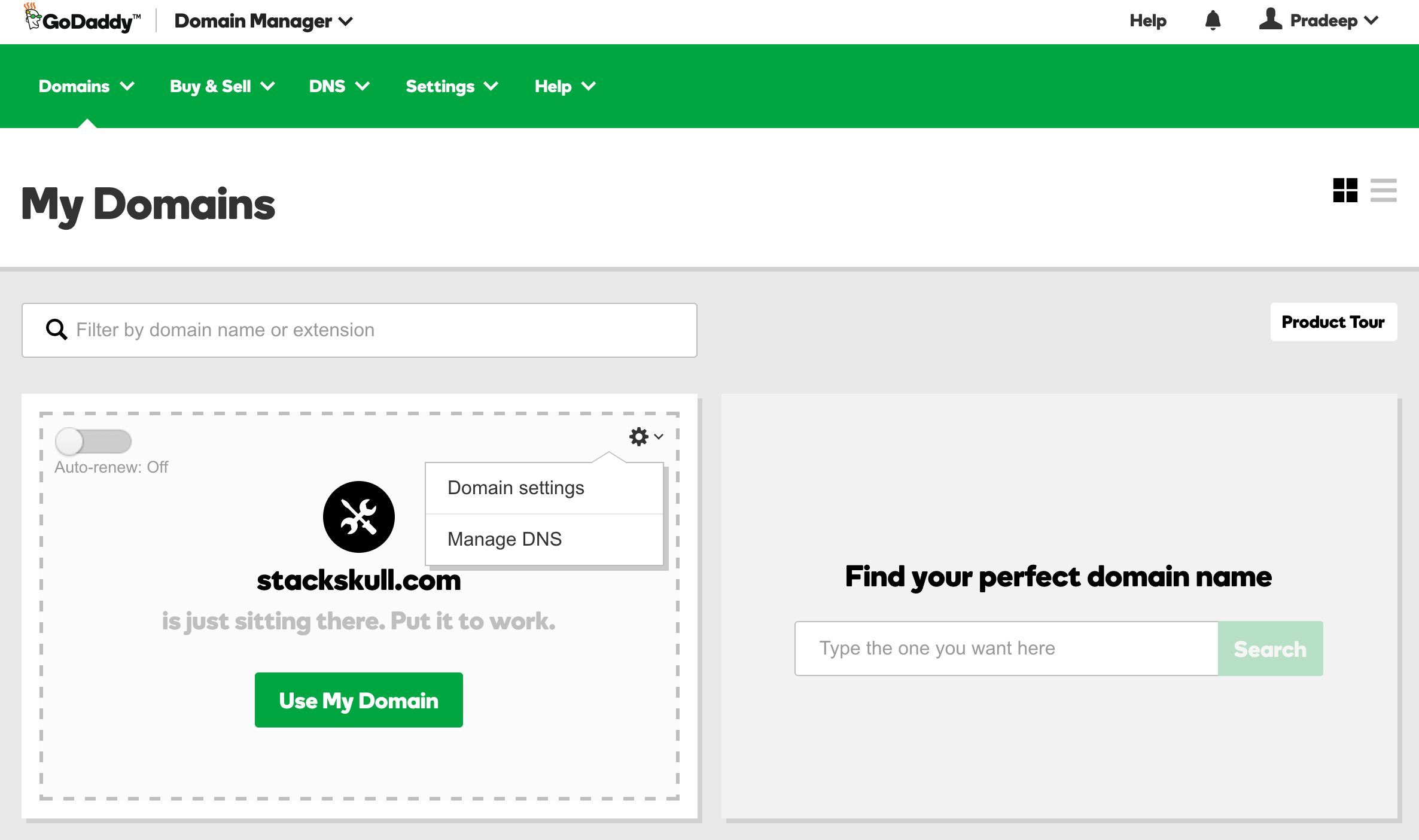Click the Product Tour button
The height and width of the screenshot is (840, 1419).
point(1333,322)
